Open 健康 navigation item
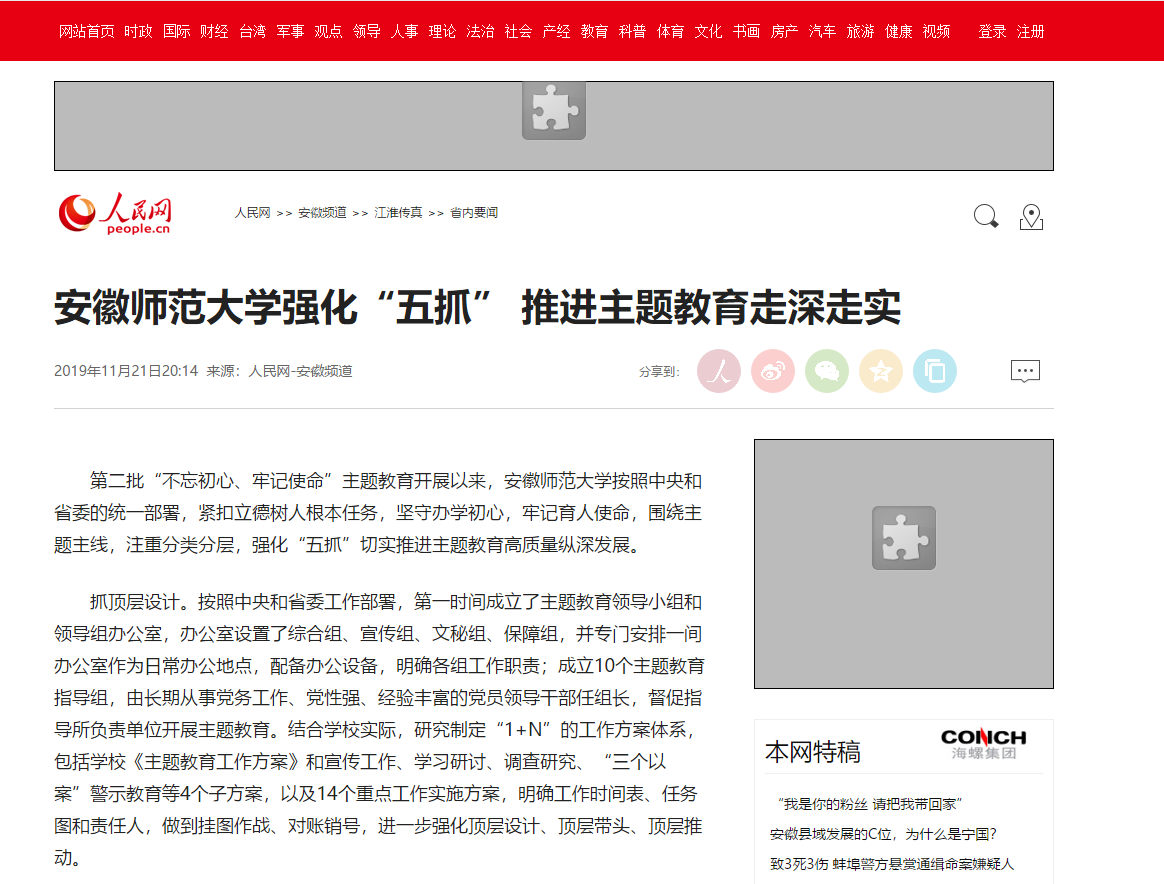Screen dimensions: 1164x884 [898, 31]
